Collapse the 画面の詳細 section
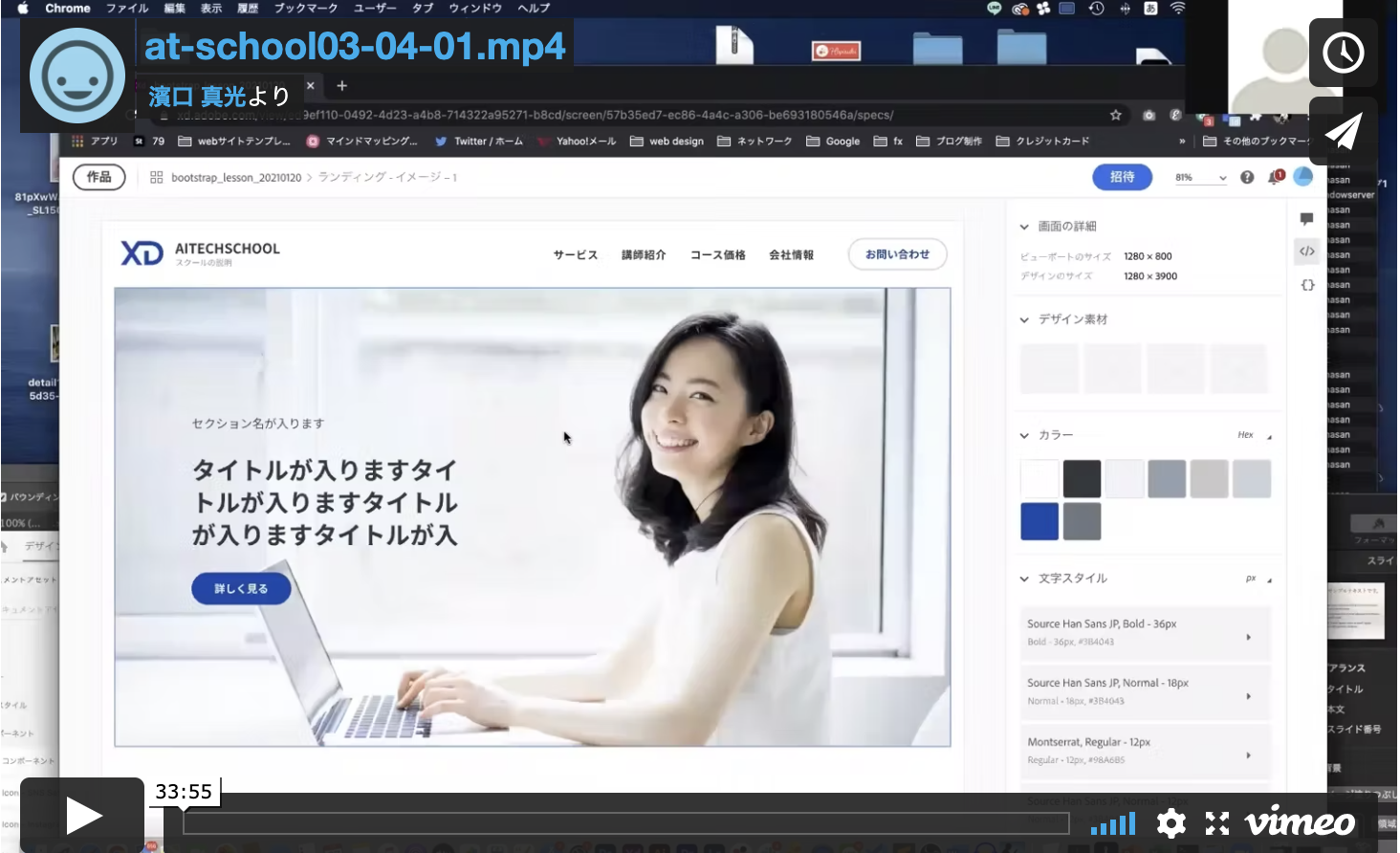Screen dimensions: 1400x853 tap(1024, 227)
